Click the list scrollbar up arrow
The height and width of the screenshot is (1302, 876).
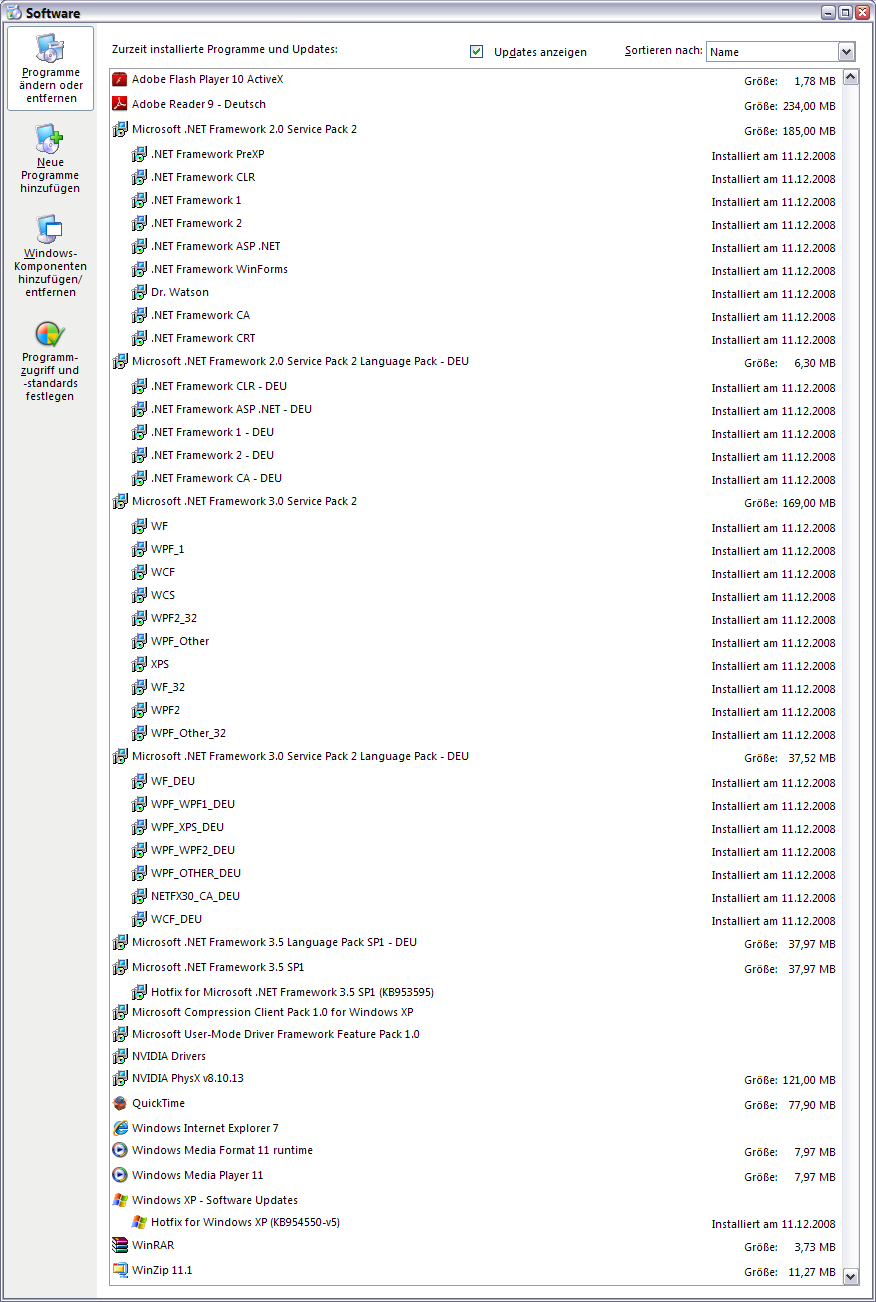point(850,77)
